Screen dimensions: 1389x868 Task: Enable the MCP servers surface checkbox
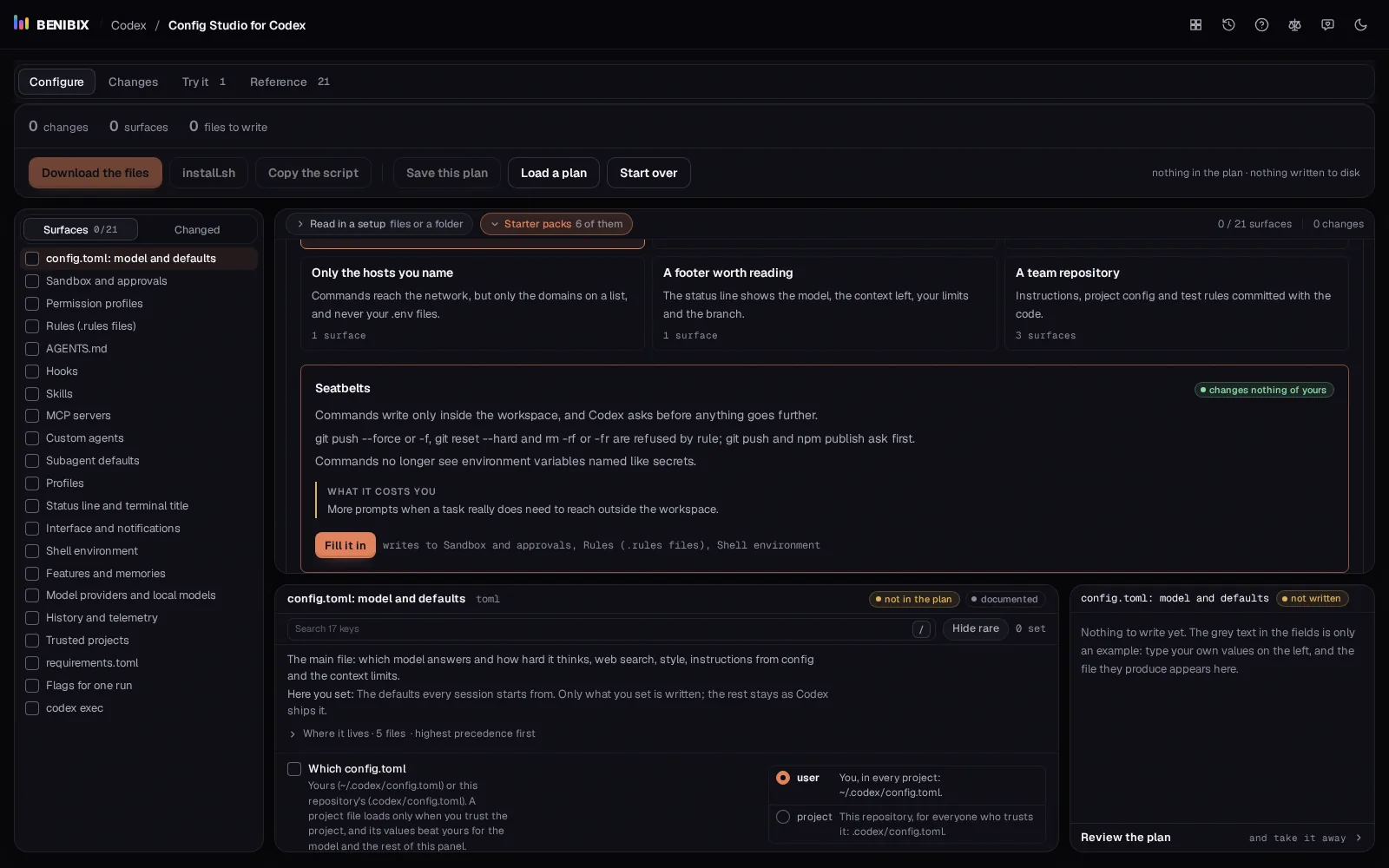(x=32, y=416)
